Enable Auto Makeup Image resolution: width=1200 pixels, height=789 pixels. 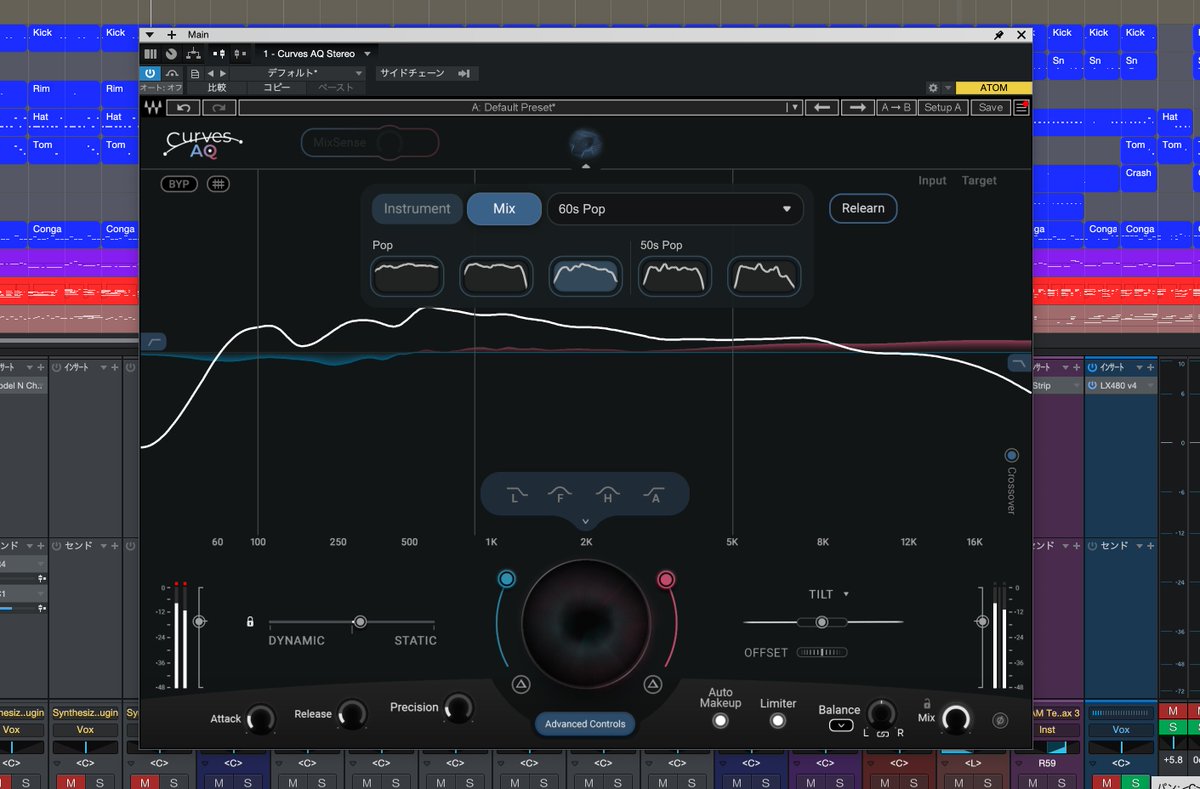pyautogui.click(x=720, y=720)
